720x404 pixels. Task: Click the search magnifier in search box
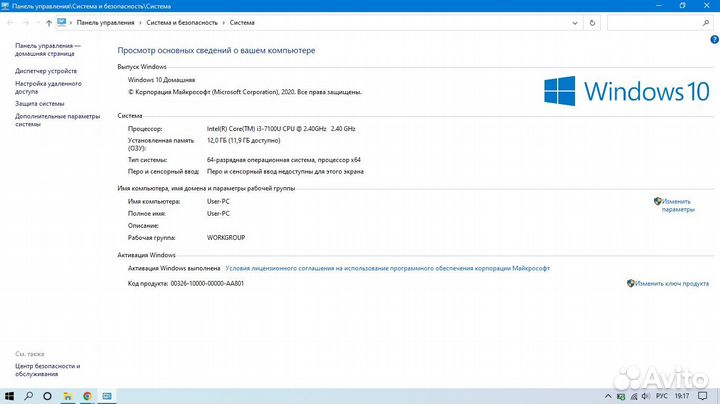pyautogui.click(x=706, y=22)
